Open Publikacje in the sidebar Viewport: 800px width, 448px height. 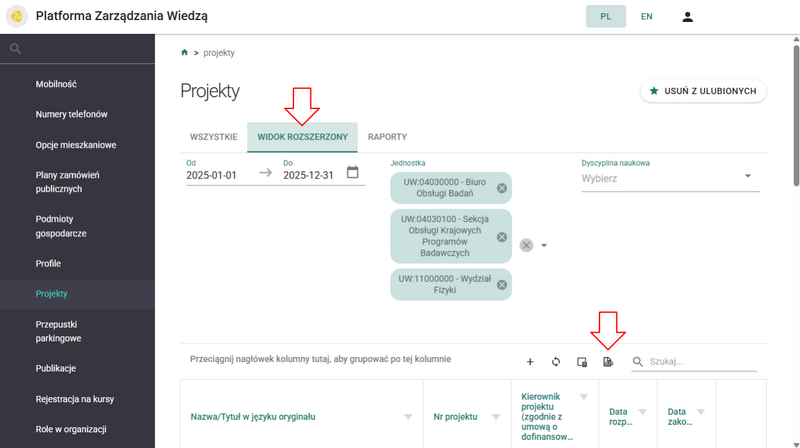(x=56, y=368)
